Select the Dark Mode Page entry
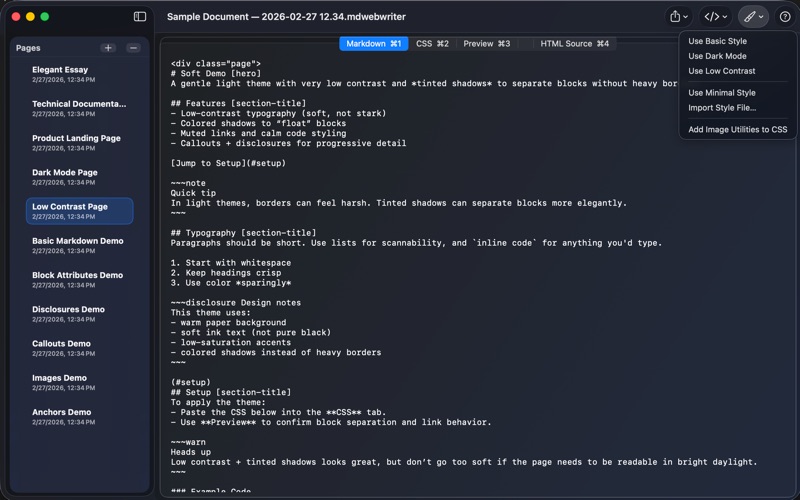This screenshot has width=800, height=500. tap(80, 177)
